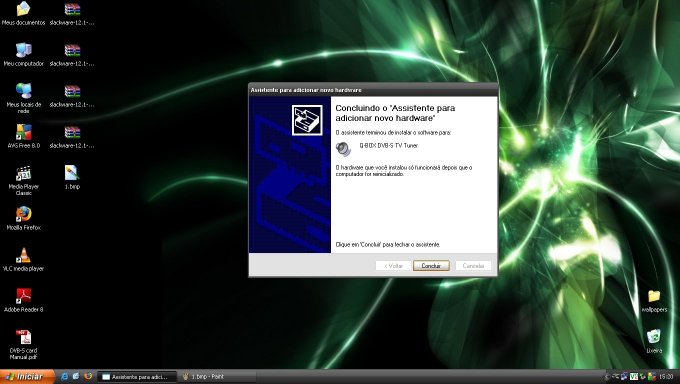Select VLC media player desktop shortcut
Screen dimensions: 680x384
(23, 259)
